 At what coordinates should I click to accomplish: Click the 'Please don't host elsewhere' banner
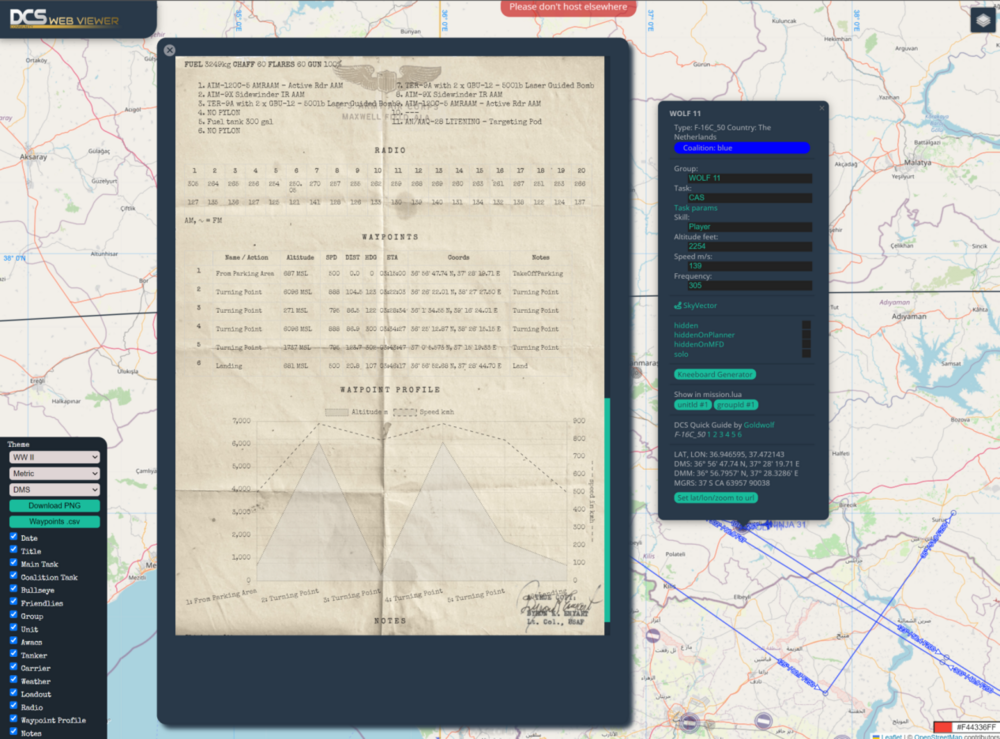click(x=568, y=7)
